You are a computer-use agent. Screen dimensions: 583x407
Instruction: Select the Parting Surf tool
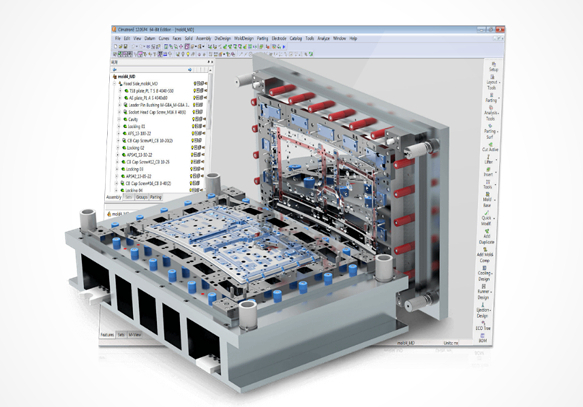(490, 132)
